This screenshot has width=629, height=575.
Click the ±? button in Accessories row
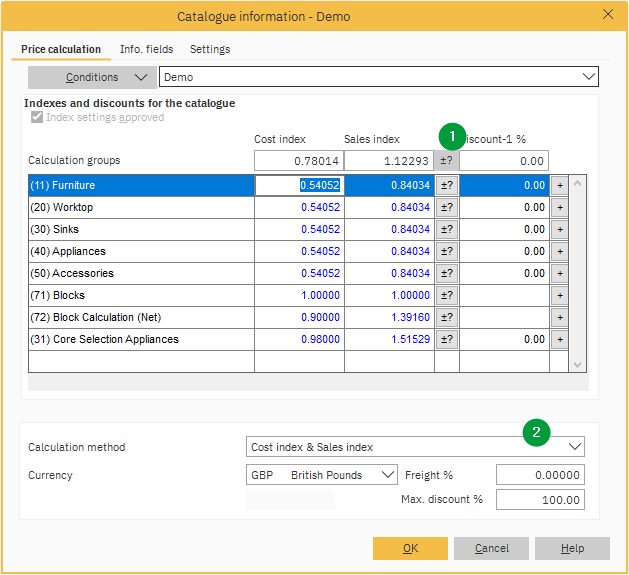(446, 273)
